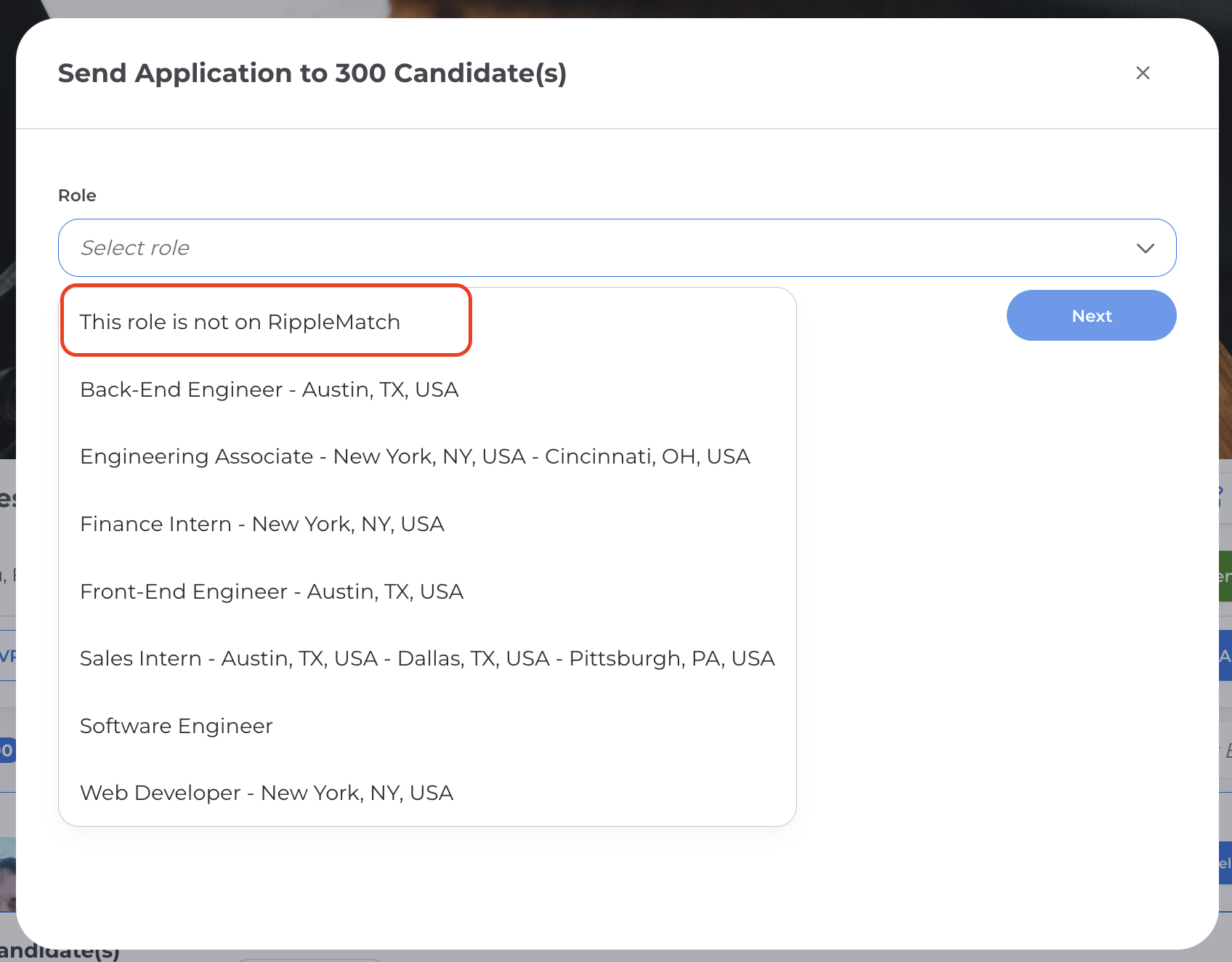Select the Sales Intern multi-city role
This screenshot has width=1232, height=962.
pyautogui.click(x=426, y=658)
